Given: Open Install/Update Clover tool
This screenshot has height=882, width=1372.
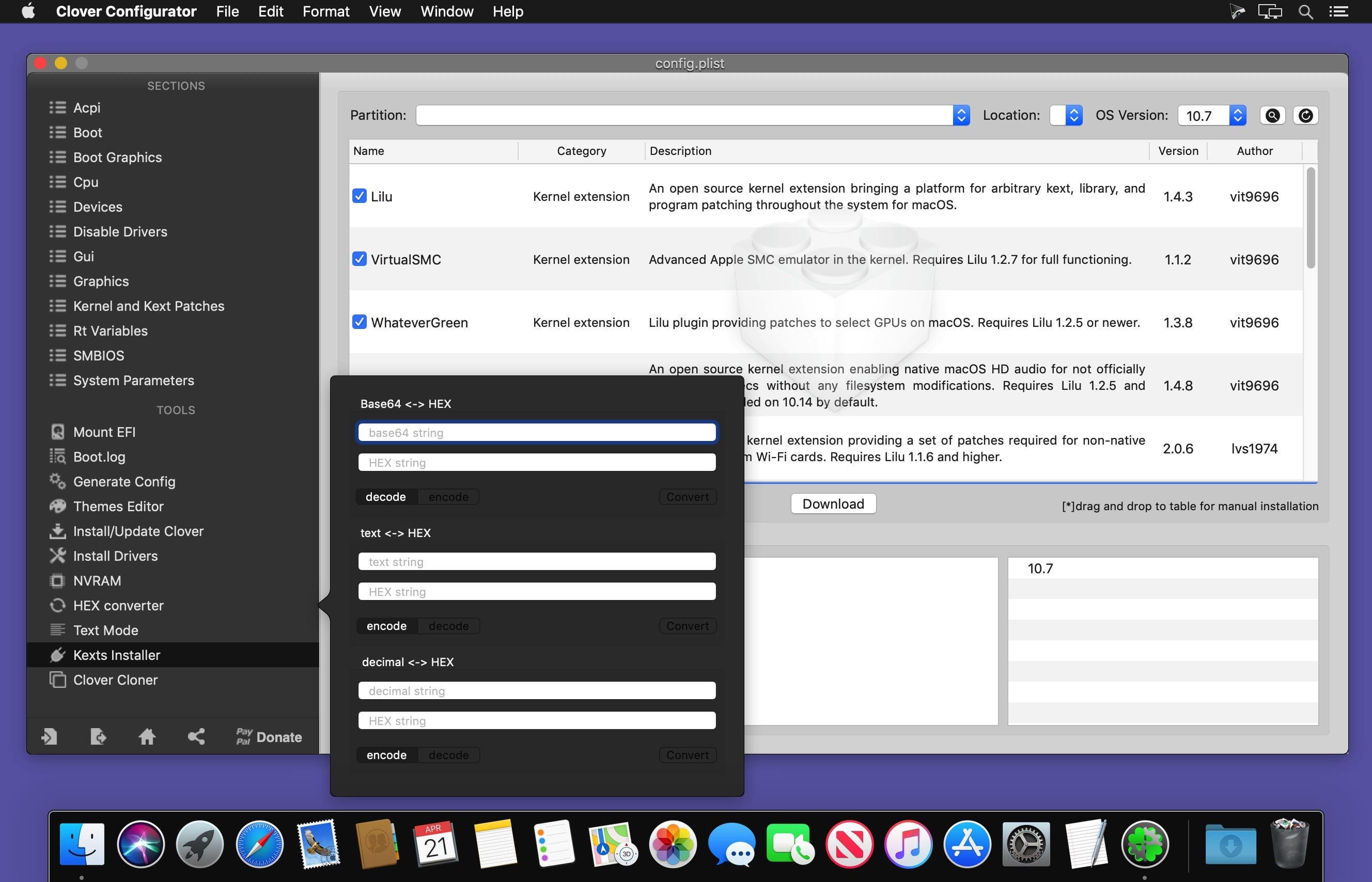Looking at the screenshot, I should pos(138,531).
